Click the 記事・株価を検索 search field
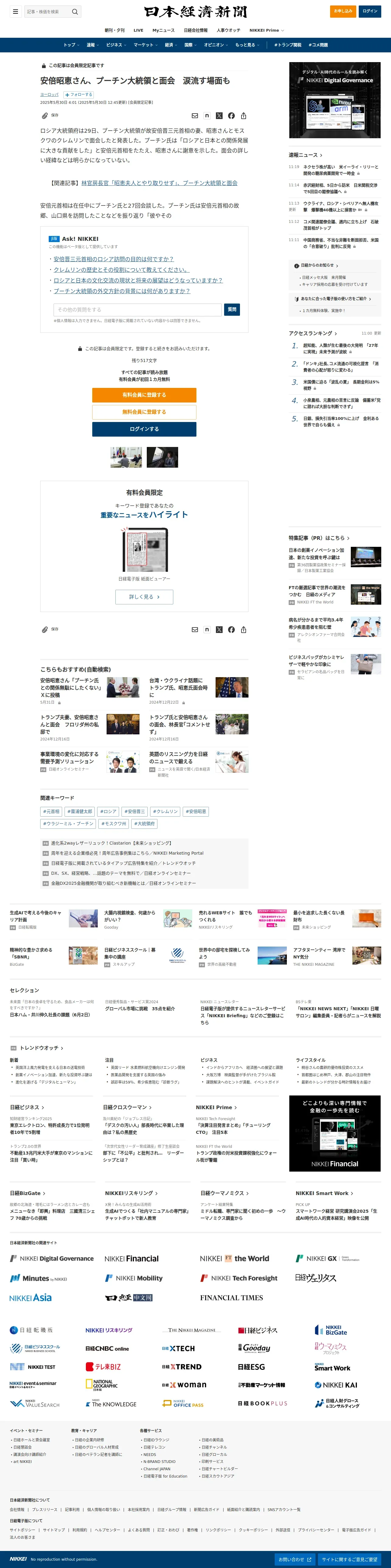Viewport: 391px width, 1568px height. coord(48,12)
